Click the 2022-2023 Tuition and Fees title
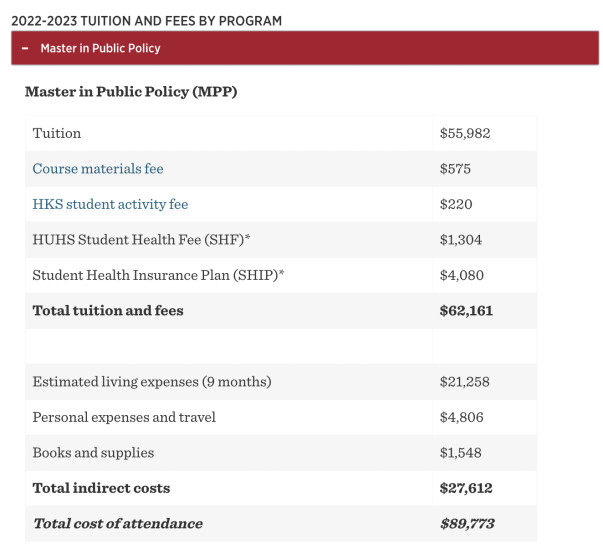 (x=147, y=21)
